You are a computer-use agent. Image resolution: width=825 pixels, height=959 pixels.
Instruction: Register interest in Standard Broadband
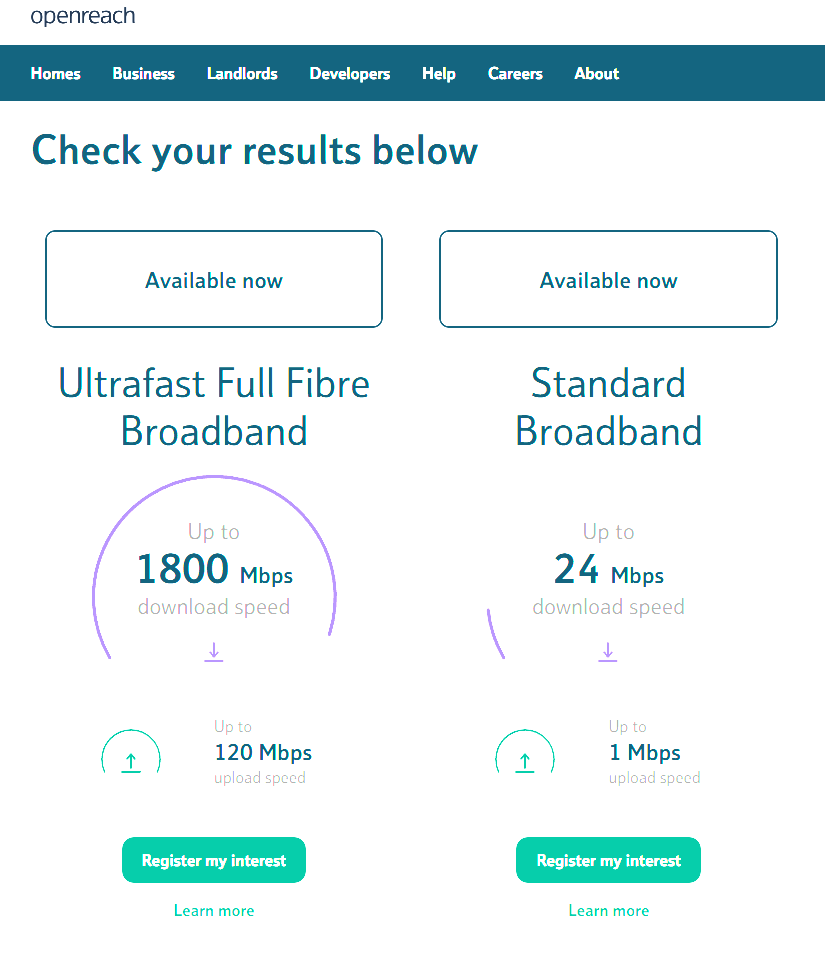tap(608, 860)
